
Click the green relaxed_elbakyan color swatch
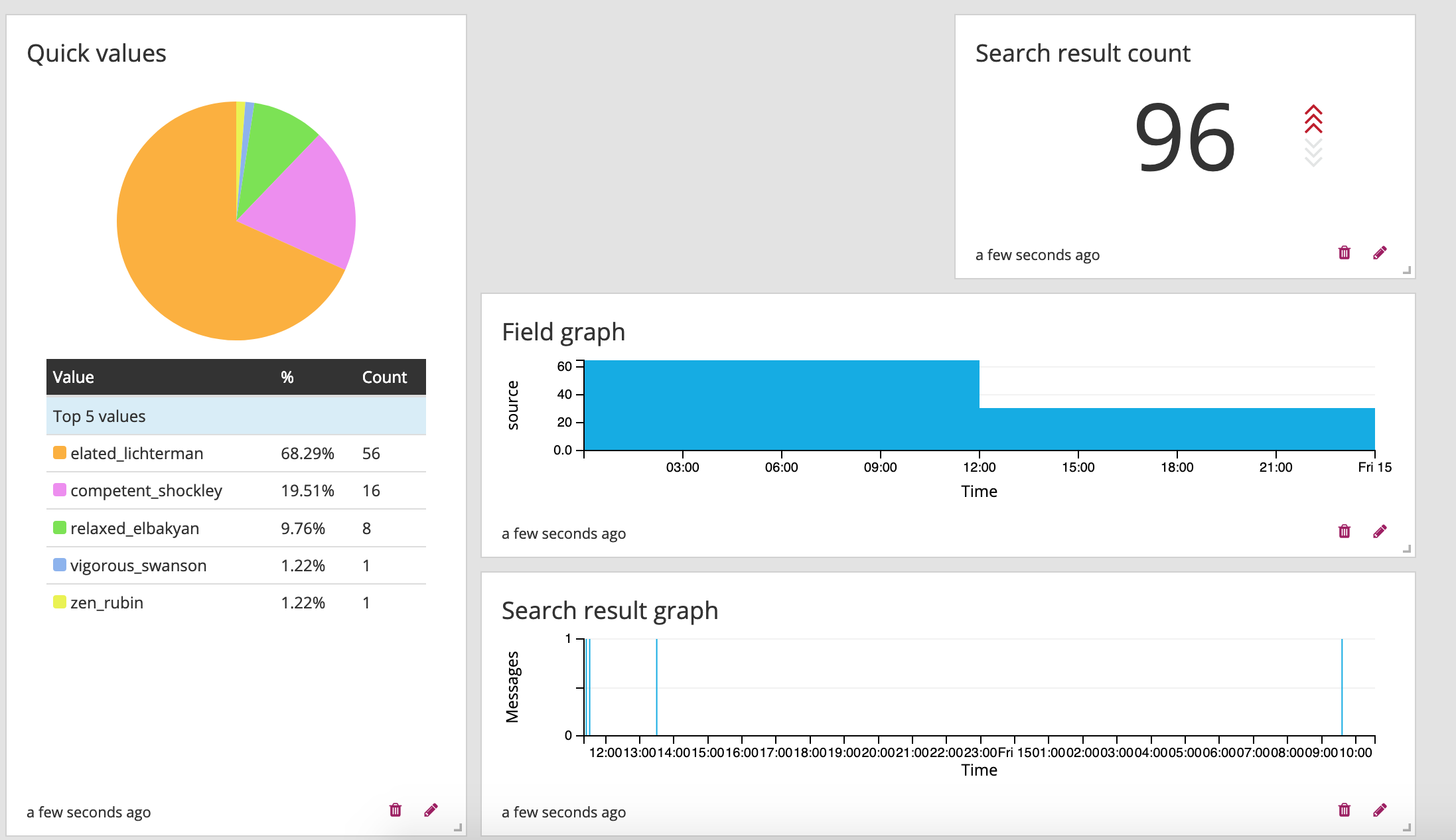click(x=60, y=527)
